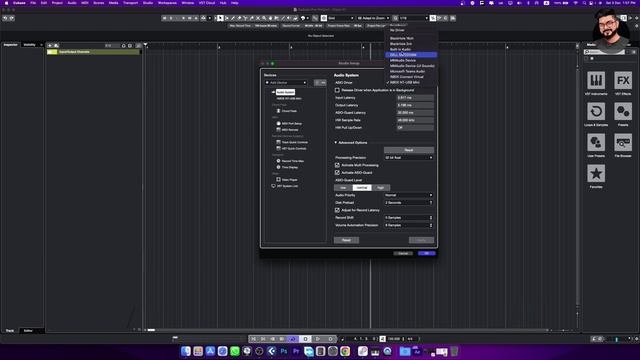Select the Object Selection arrow tool
Image resolution: width=640 pixels, height=360 pixels.
[220, 18]
